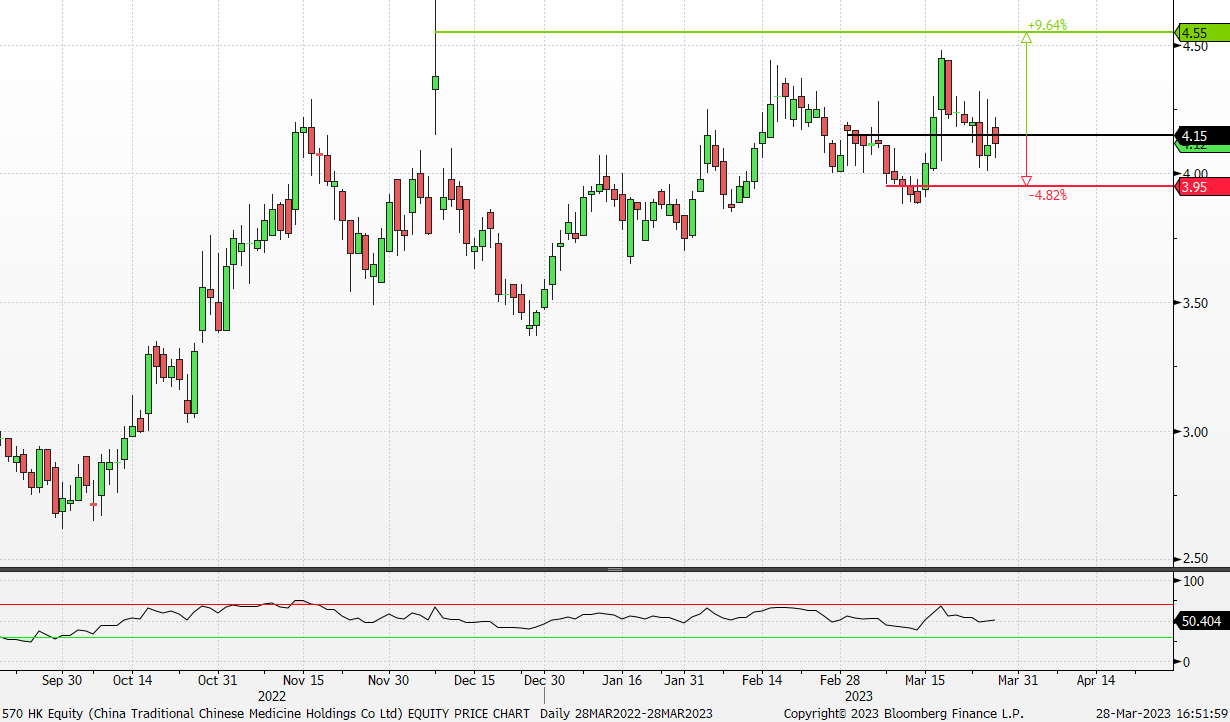Click the Feb 28 date label
The width and height of the screenshot is (1230, 722).
click(x=840, y=681)
